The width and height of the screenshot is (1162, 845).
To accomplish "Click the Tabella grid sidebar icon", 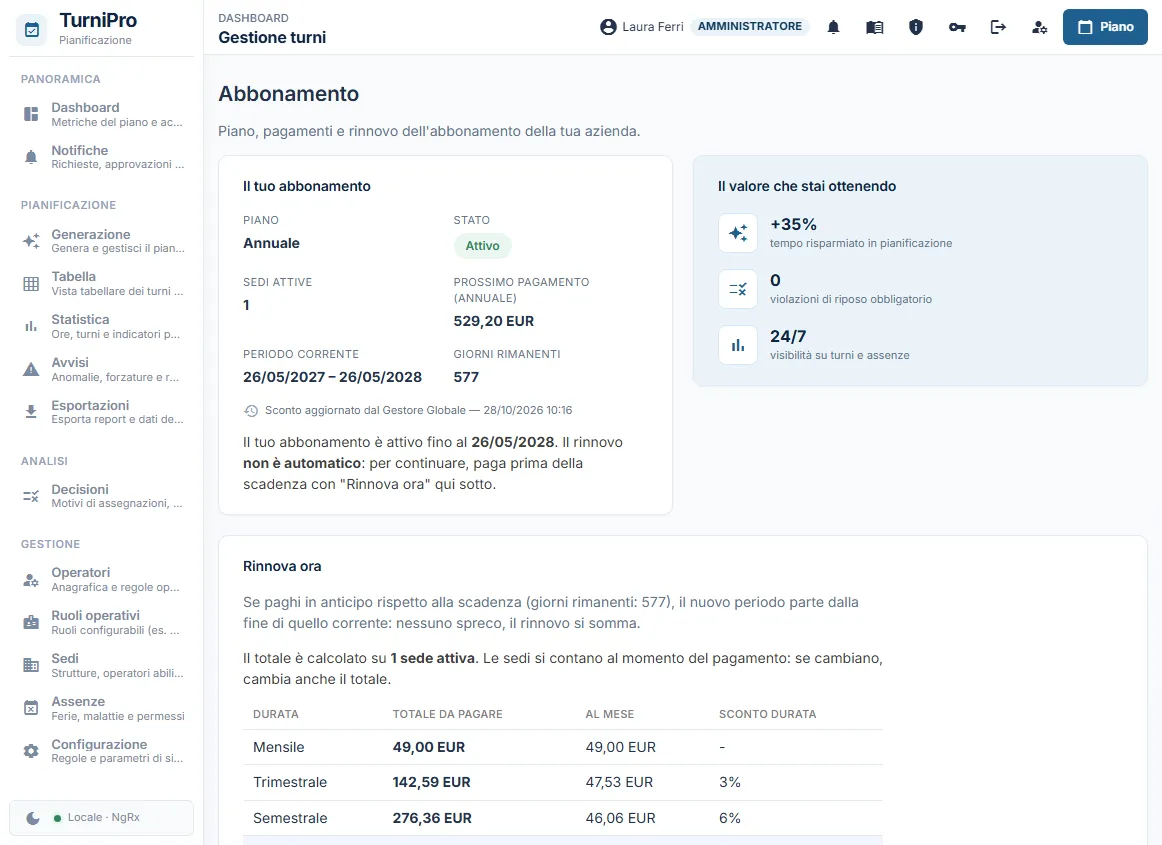I will 31,284.
